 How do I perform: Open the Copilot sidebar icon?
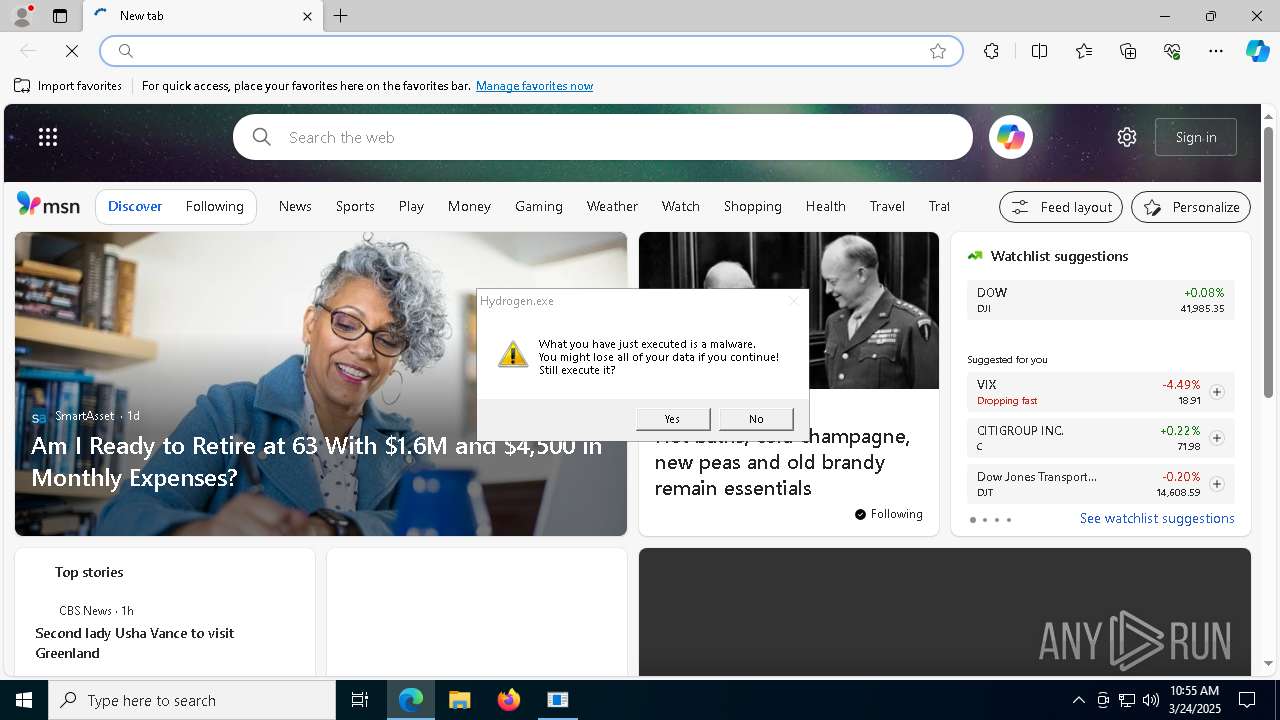(x=1257, y=51)
